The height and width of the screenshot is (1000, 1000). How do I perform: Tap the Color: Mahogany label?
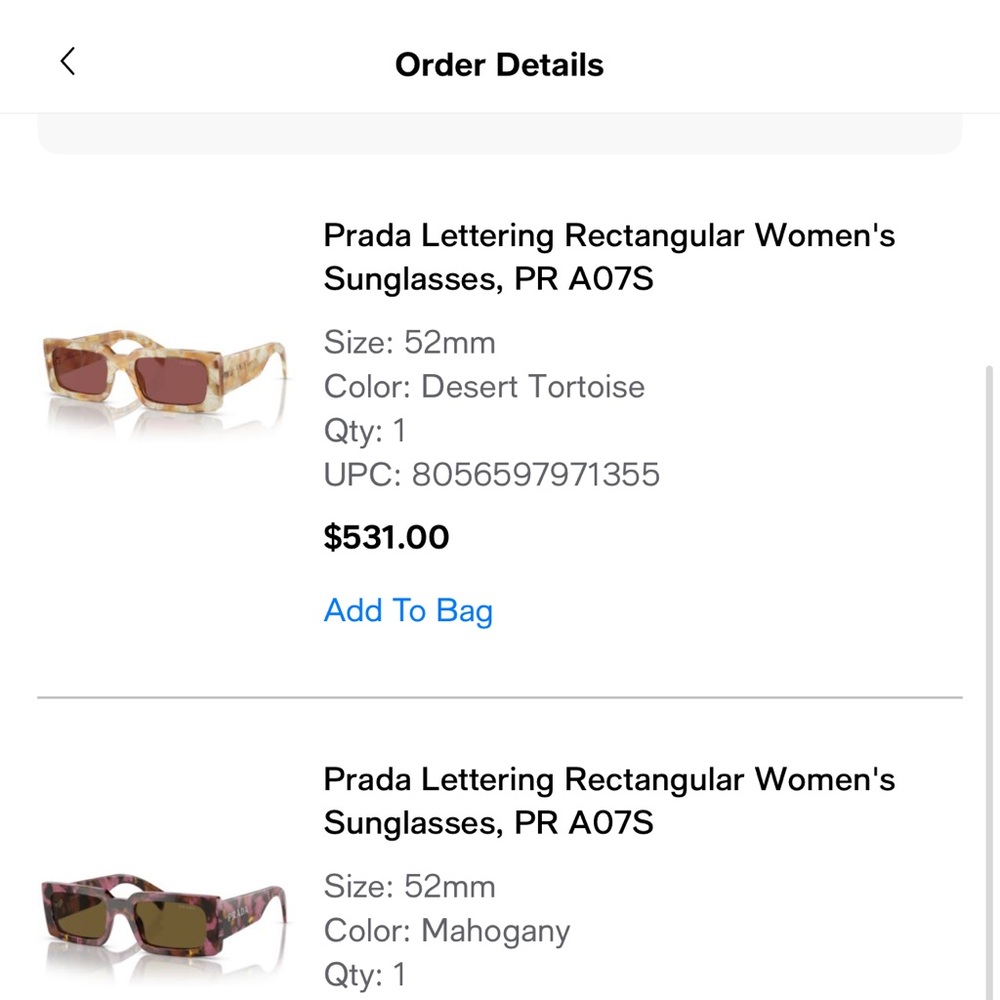pyautogui.click(x=447, y=931)
